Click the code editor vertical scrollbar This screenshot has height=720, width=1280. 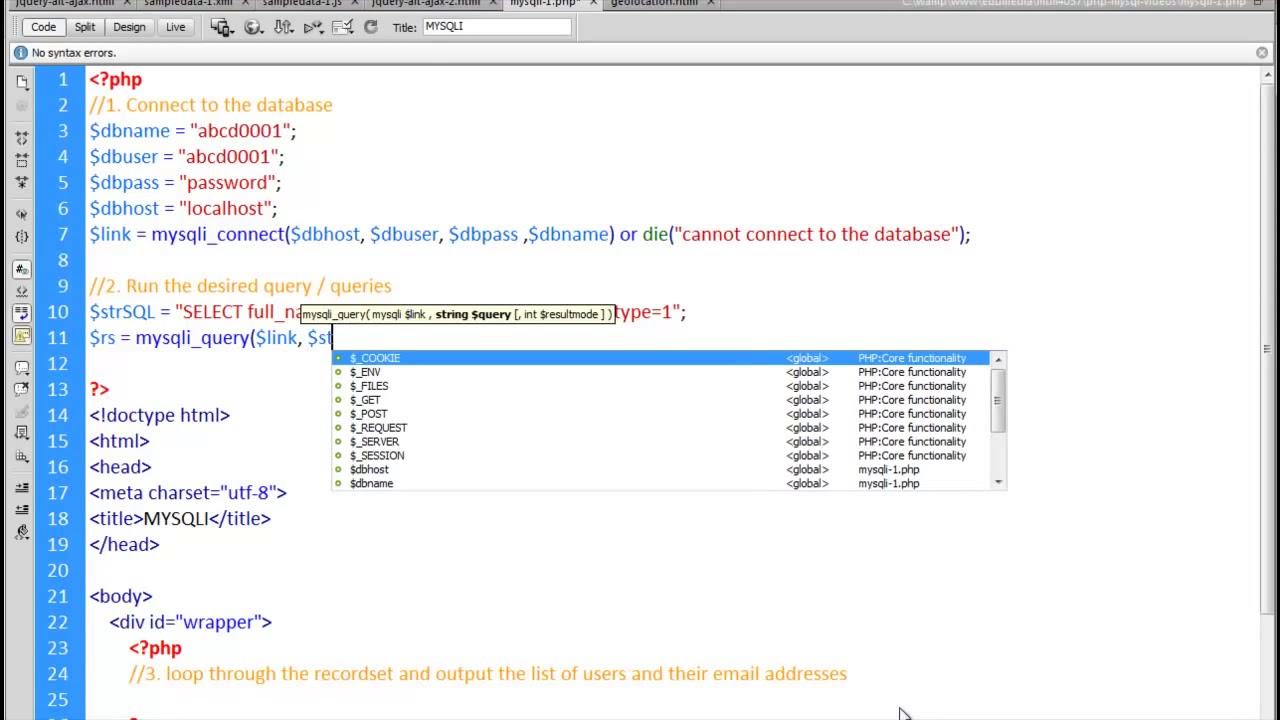tap(1268, 350)
